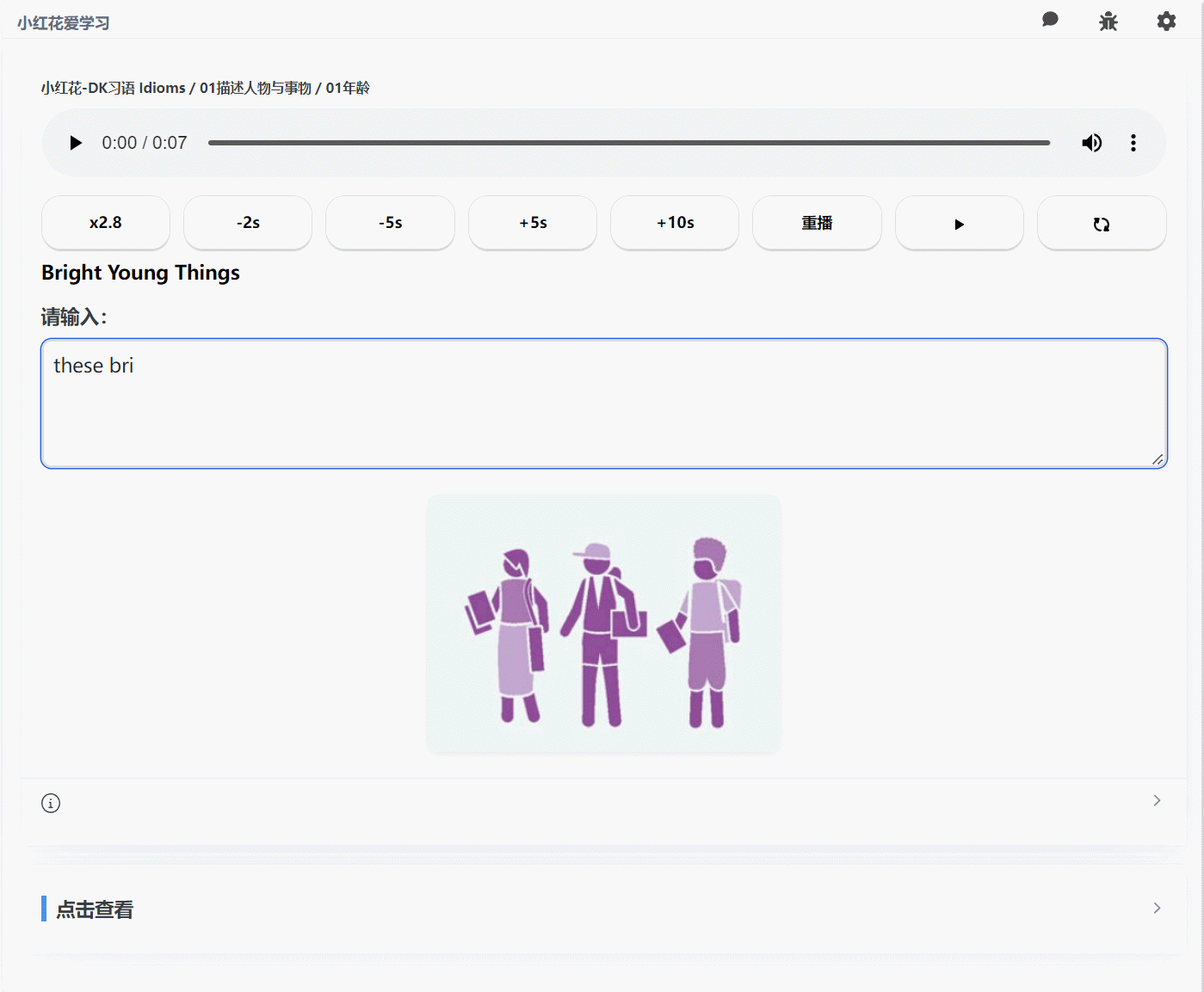This screenshot has width=1204, height=992.
Task: Click the audio progress bar
Action: 628,143
